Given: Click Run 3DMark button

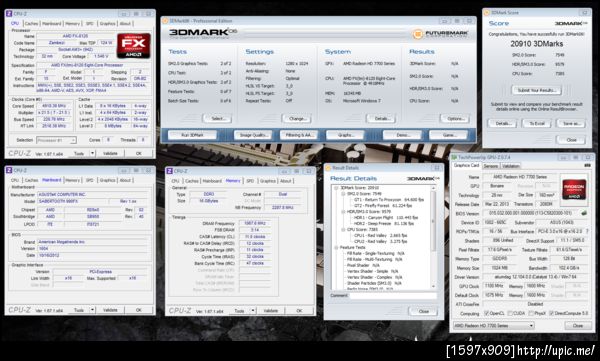Looking at the screenshot, I should 192,135.
